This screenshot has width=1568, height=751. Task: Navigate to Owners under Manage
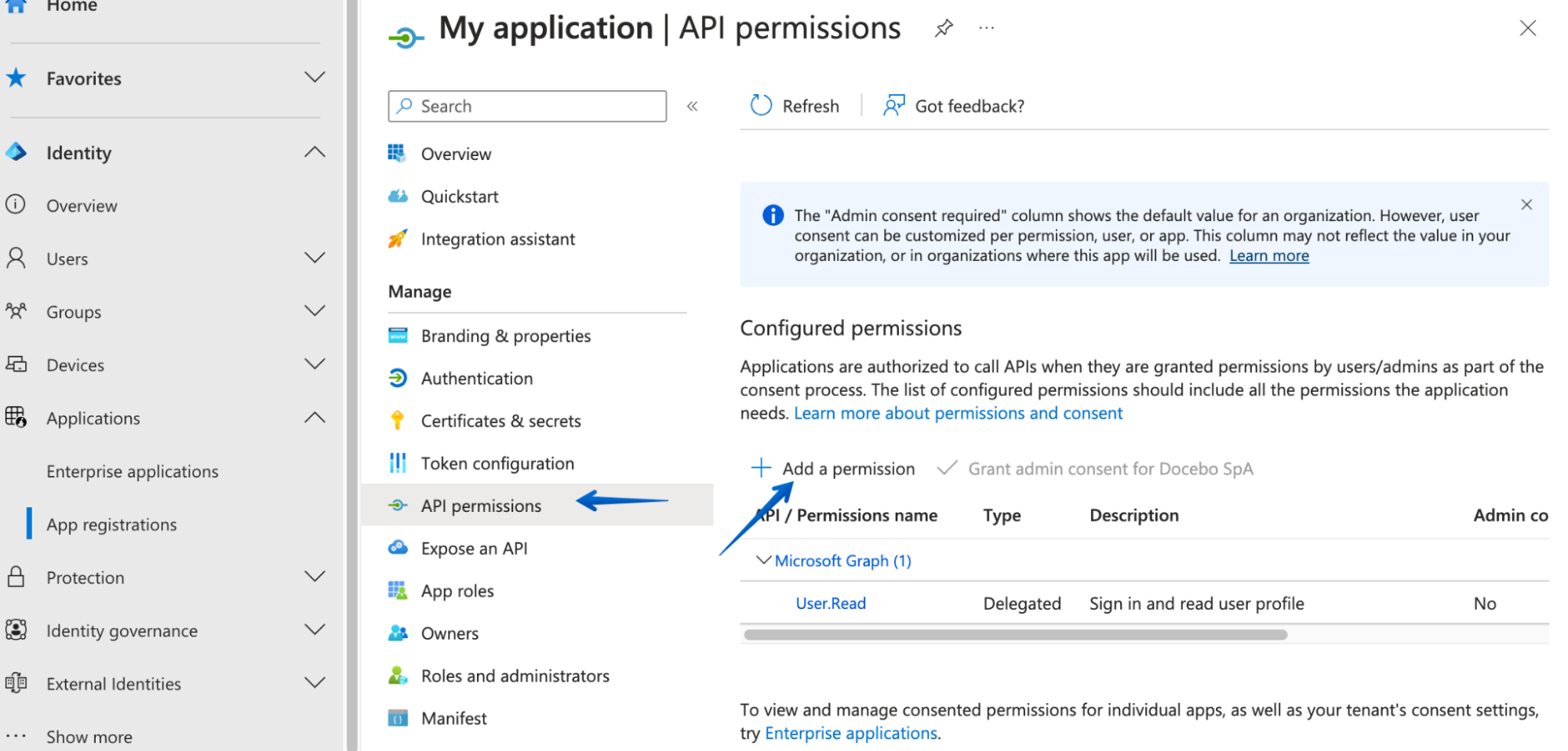(449, 633)
